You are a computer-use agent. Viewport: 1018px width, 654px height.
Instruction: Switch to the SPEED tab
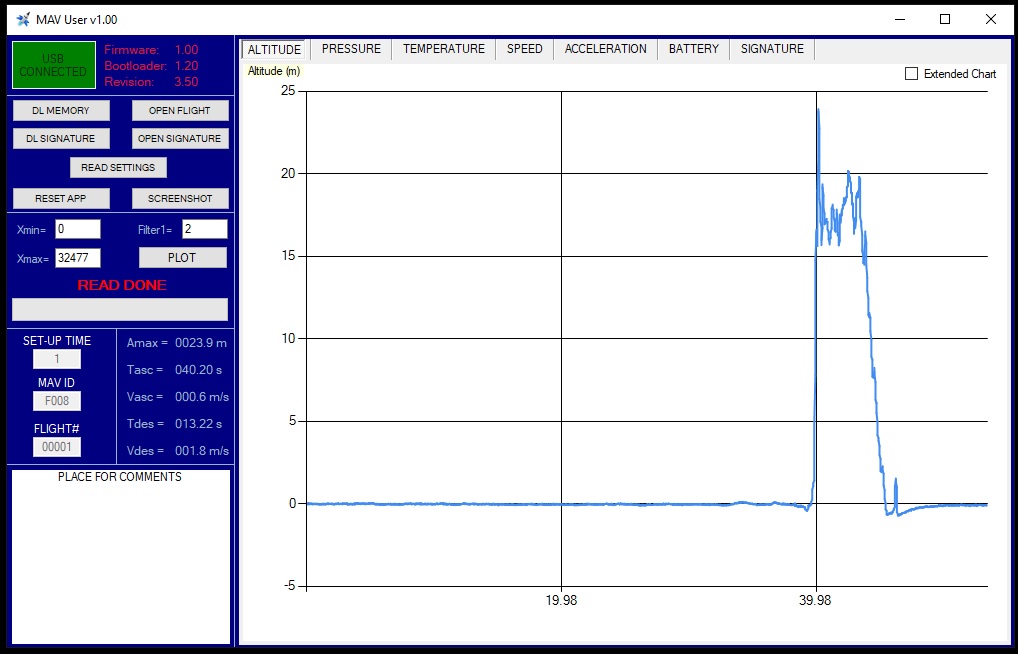(x=525, y=49)
